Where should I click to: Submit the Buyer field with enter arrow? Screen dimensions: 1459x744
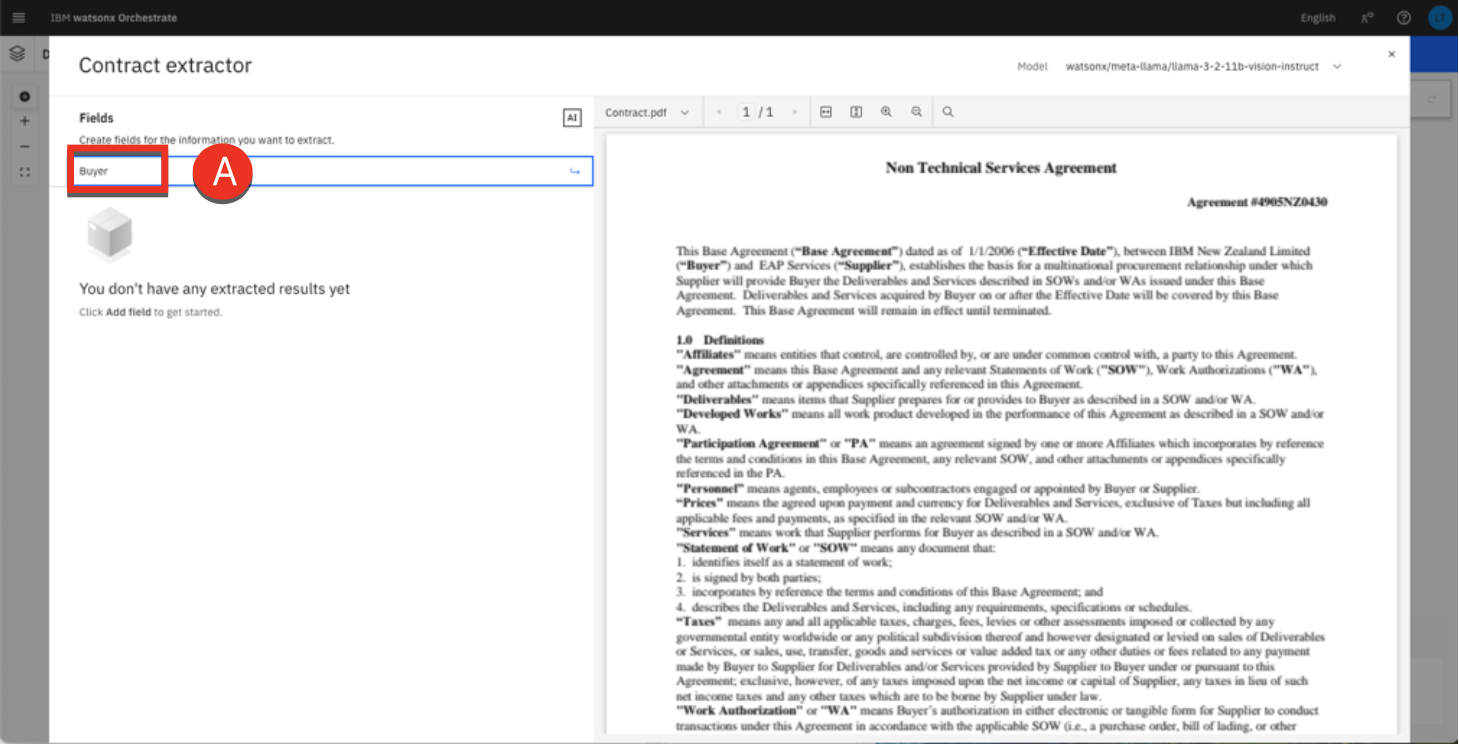point(575,171)
